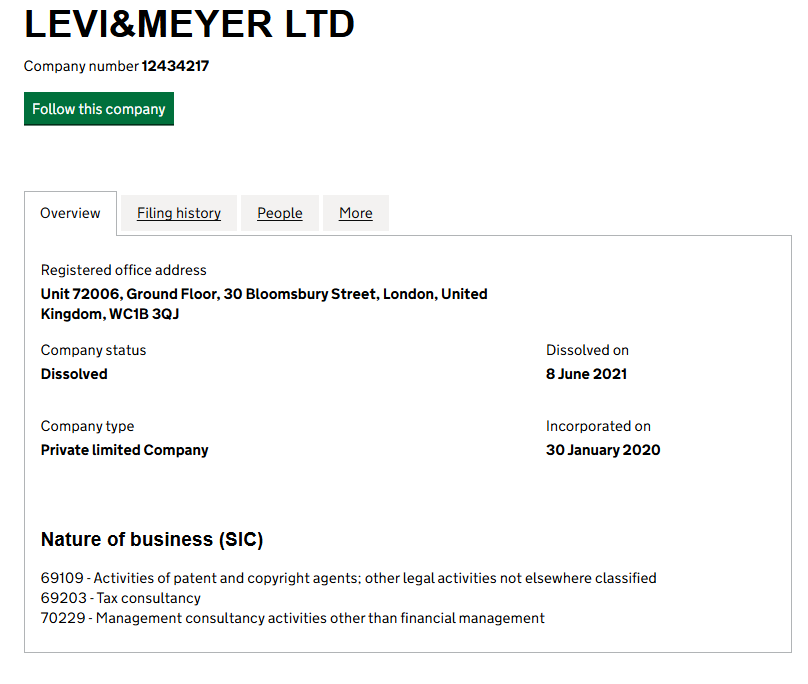Select the Overview tab
Screen dimensions: 808x684
click(x=70, y=213)
